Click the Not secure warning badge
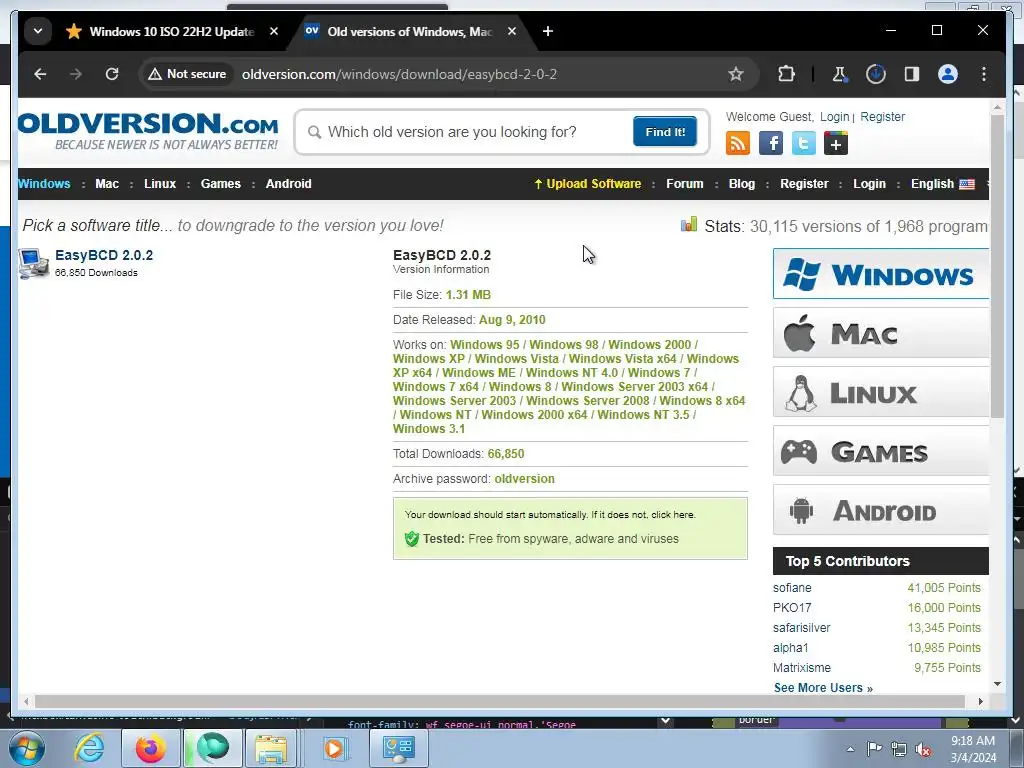This screenshot has width=1024, height=768. (187, 74)
